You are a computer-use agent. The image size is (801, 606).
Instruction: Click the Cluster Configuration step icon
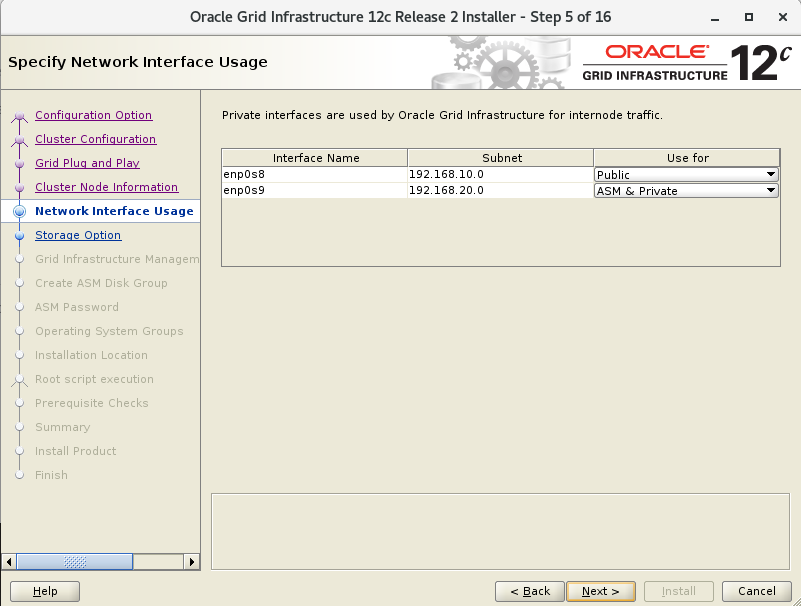(18, 140)
